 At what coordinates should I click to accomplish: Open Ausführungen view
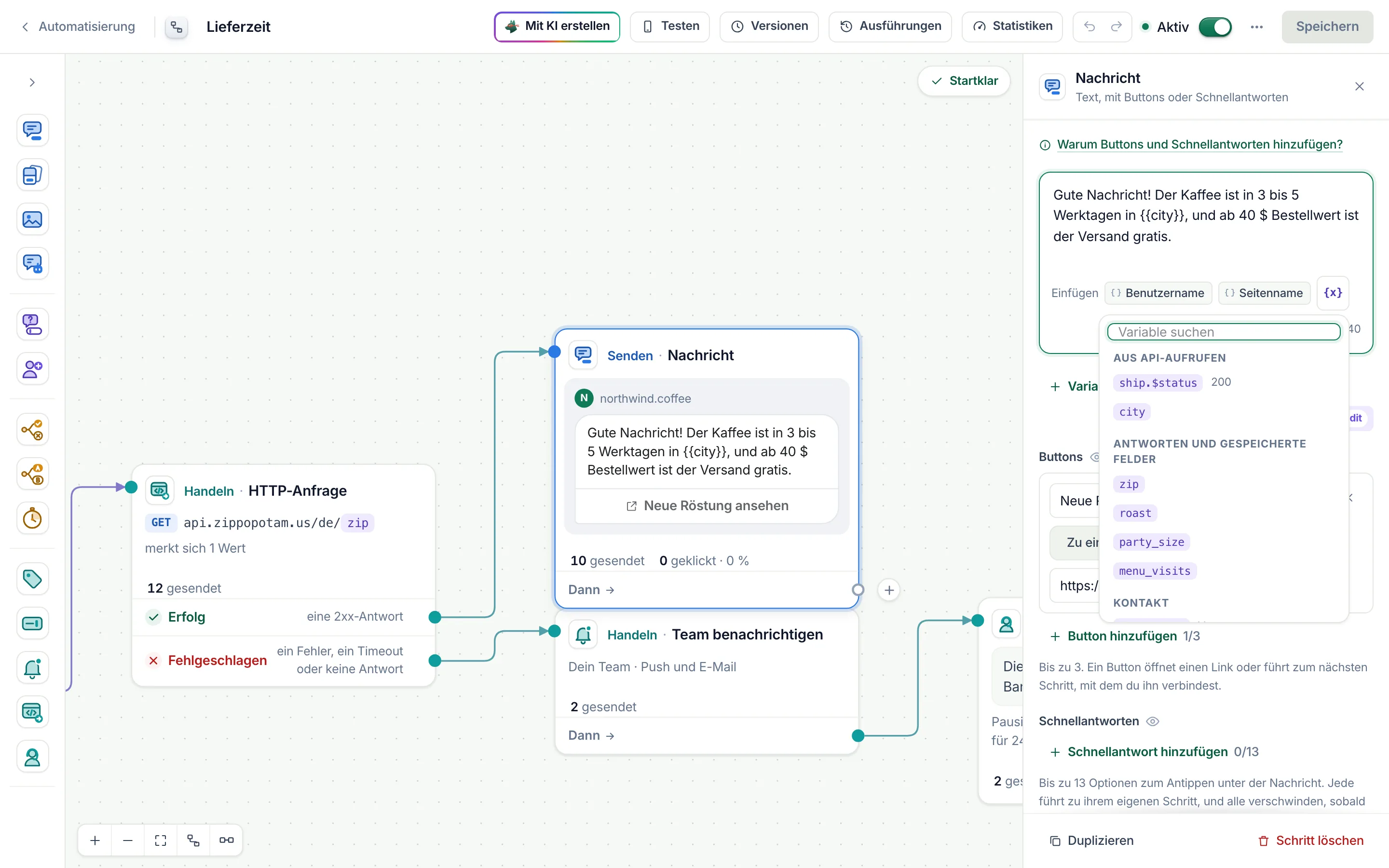890,27
